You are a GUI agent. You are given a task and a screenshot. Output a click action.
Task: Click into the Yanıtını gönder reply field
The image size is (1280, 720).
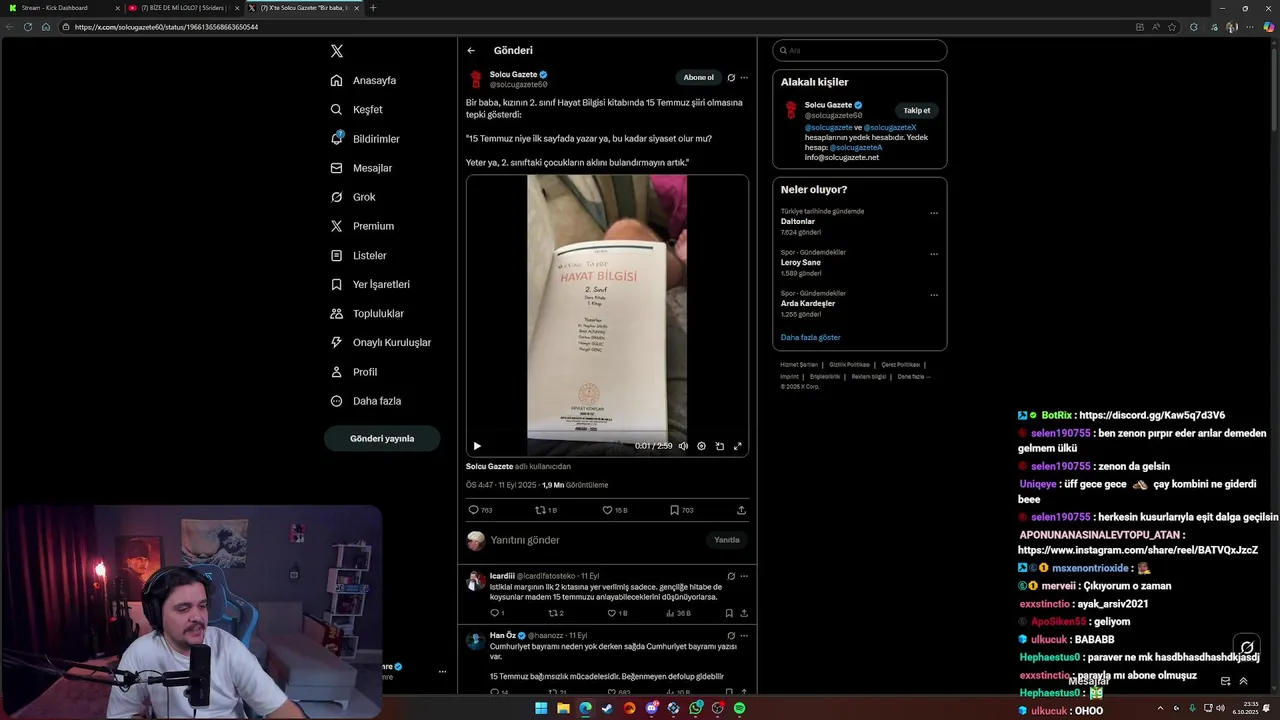(x=595, y=540)
